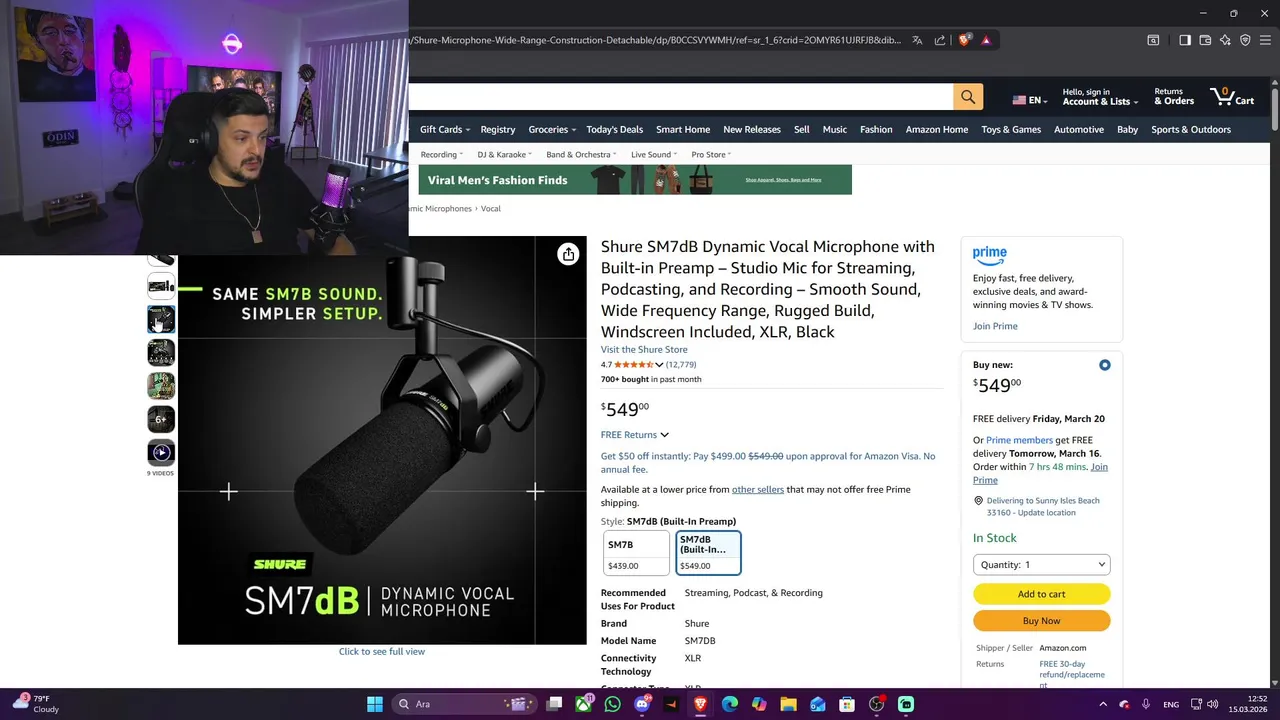The height and width of the screenshot is (720, 1280).
Task: Open the Brave Wallet icon
Action: click(1205, 40)
